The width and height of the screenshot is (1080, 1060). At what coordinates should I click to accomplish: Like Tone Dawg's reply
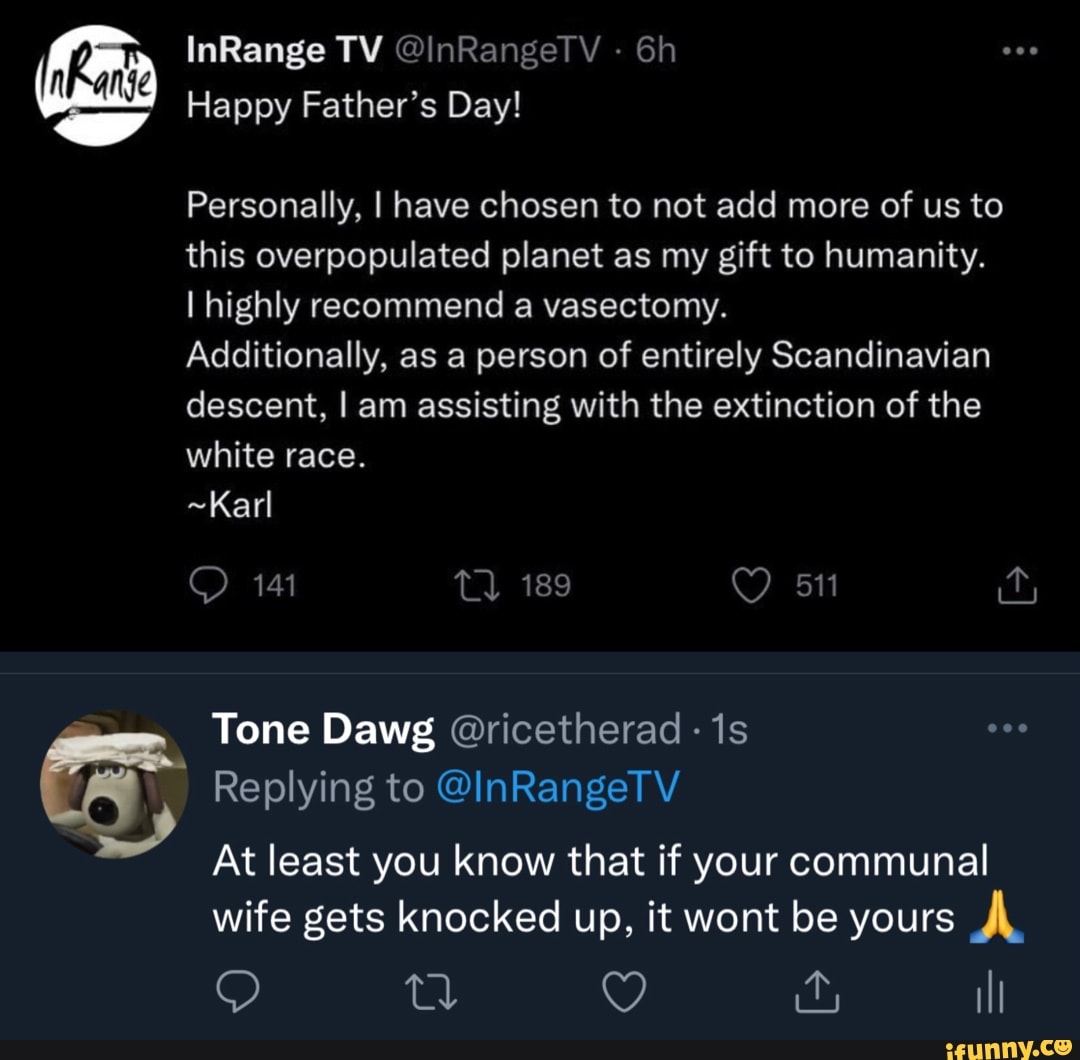(625, 993)
